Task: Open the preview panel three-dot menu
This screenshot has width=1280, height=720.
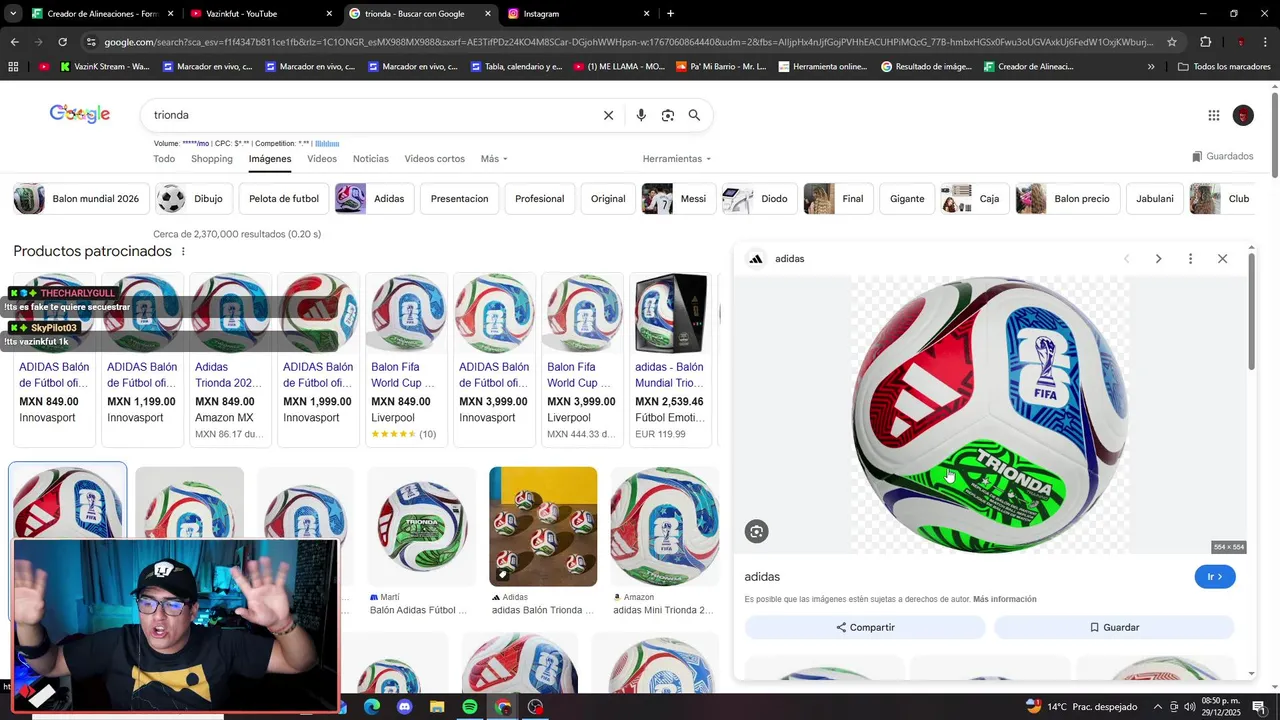Action: click(1190, 259)
